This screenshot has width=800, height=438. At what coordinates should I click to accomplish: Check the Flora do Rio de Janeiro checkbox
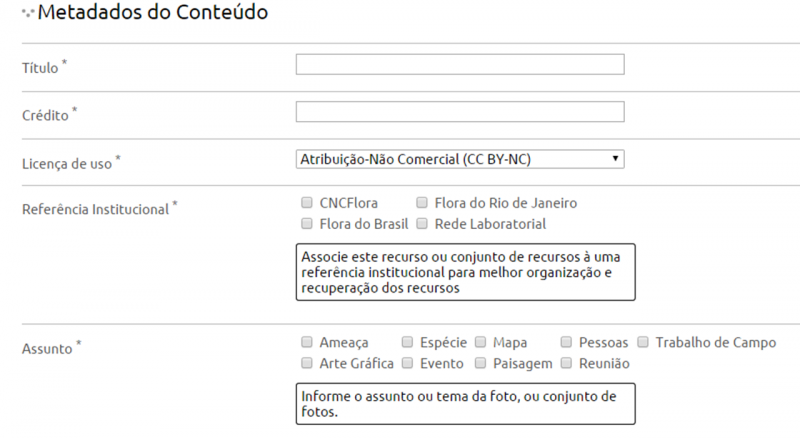click(x=422, y=203)
